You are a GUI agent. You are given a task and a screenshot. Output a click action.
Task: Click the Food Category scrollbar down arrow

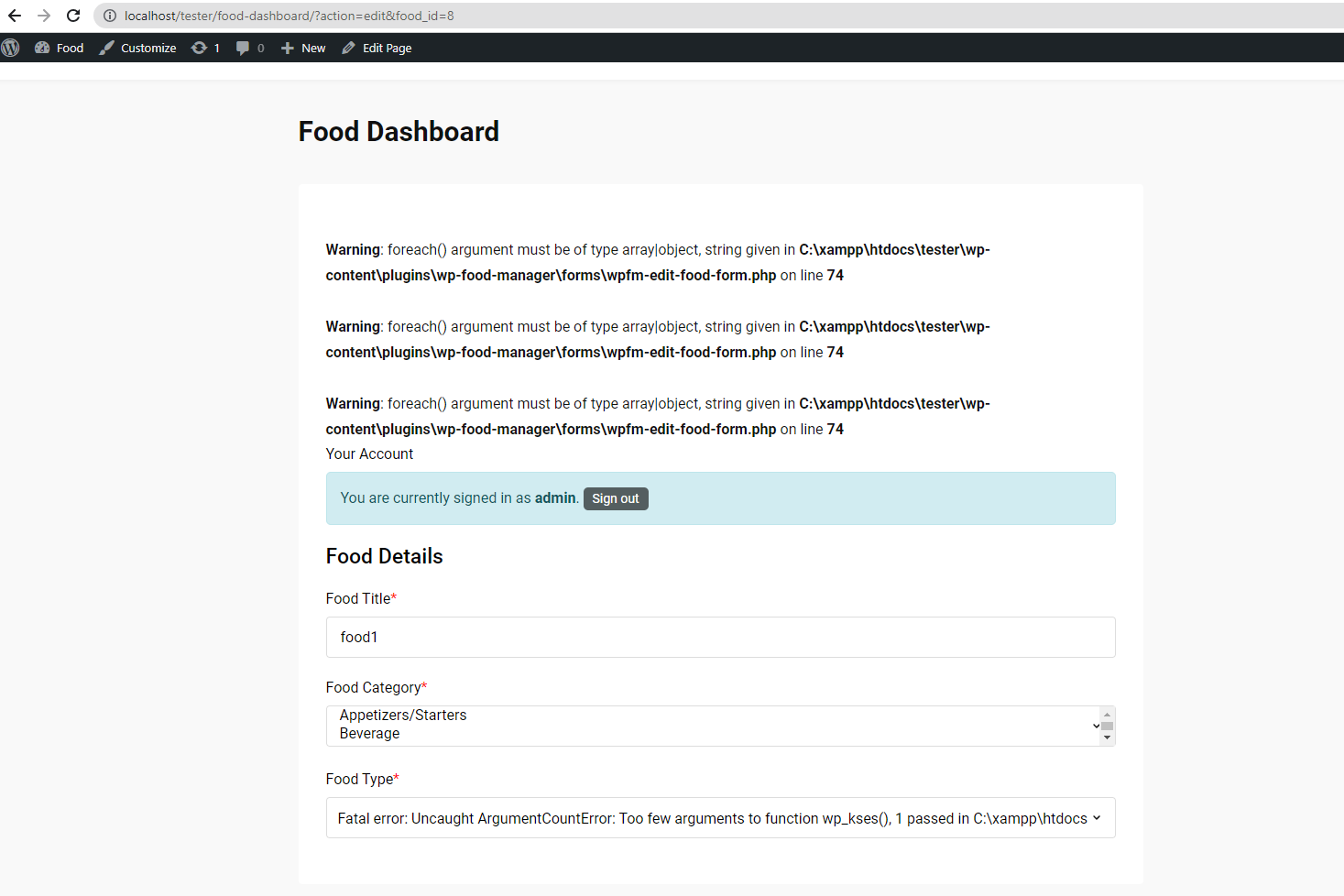point(1107,737)
